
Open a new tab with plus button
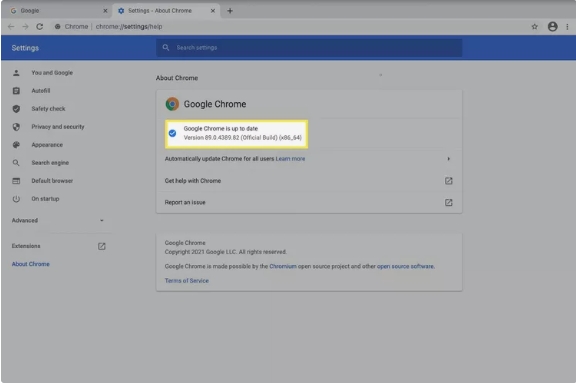[x=230, y=11]
